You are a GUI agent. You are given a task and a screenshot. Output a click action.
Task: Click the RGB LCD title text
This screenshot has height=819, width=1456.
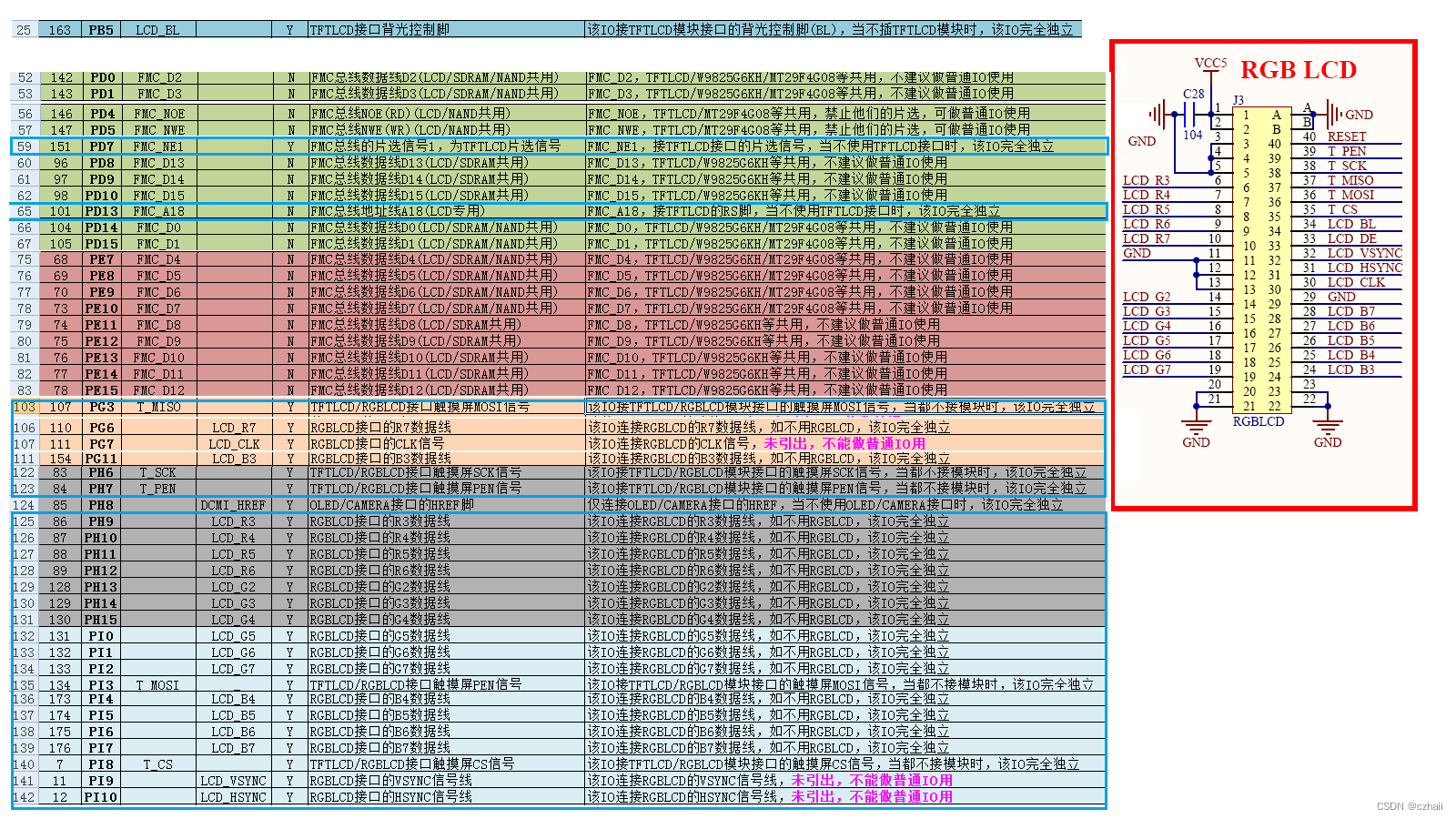coord(1299,70)
